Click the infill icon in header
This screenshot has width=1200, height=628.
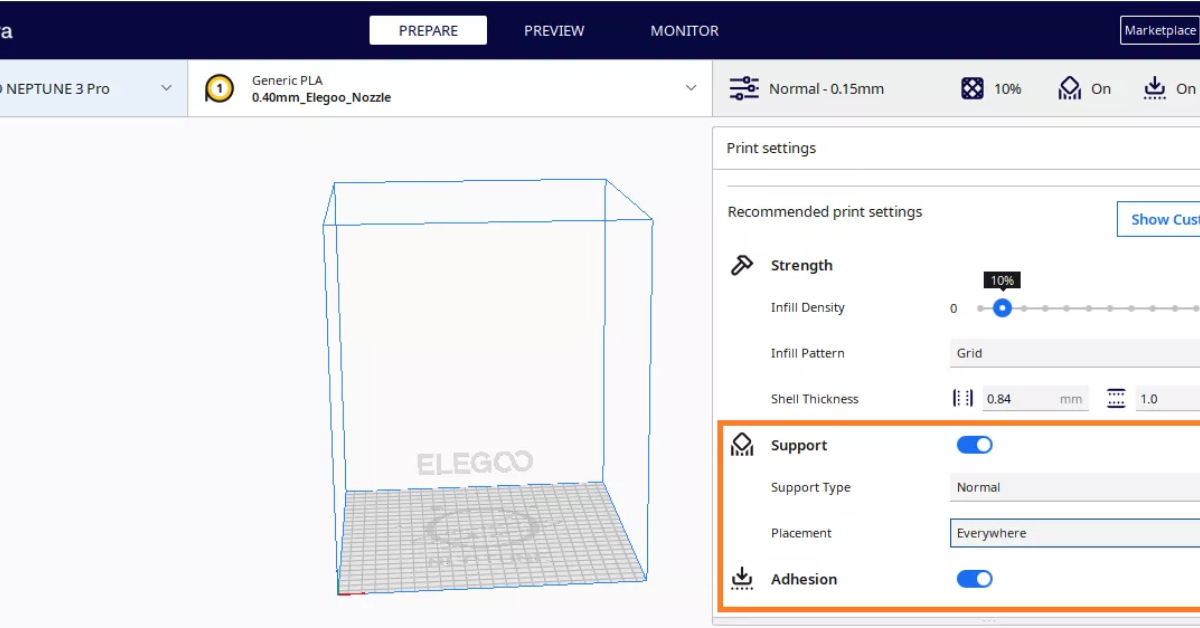[972, 89]
